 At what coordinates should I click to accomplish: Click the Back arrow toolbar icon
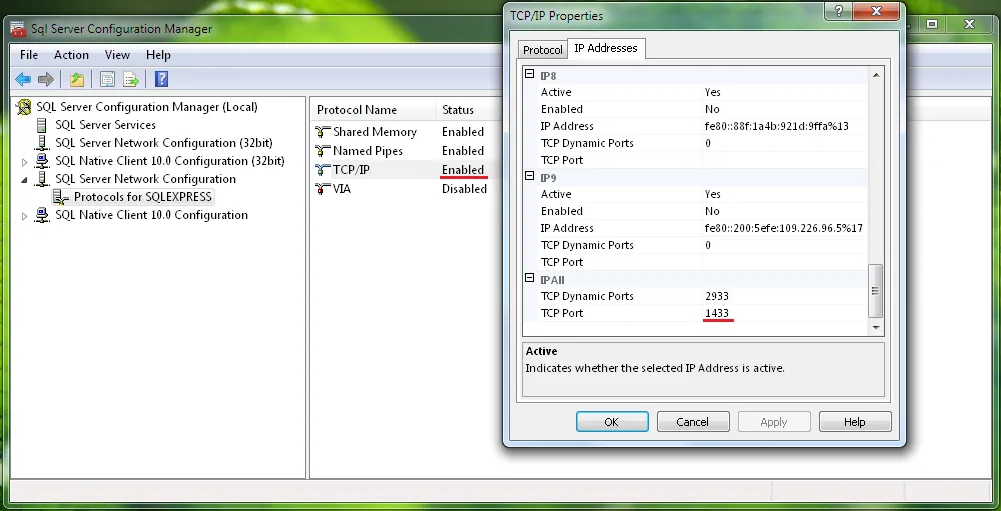23,79
